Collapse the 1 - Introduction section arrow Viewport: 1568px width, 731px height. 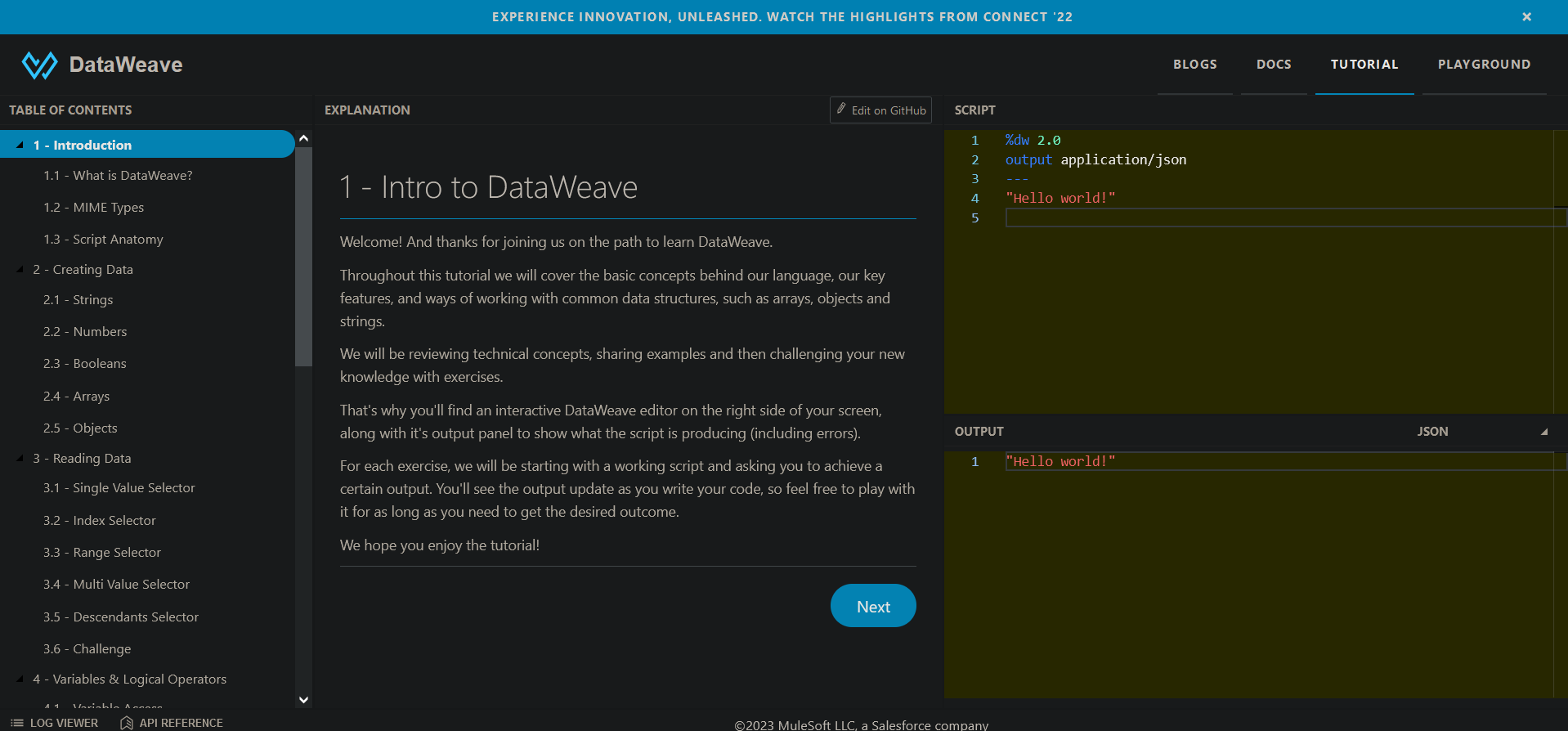coord(20,145)
